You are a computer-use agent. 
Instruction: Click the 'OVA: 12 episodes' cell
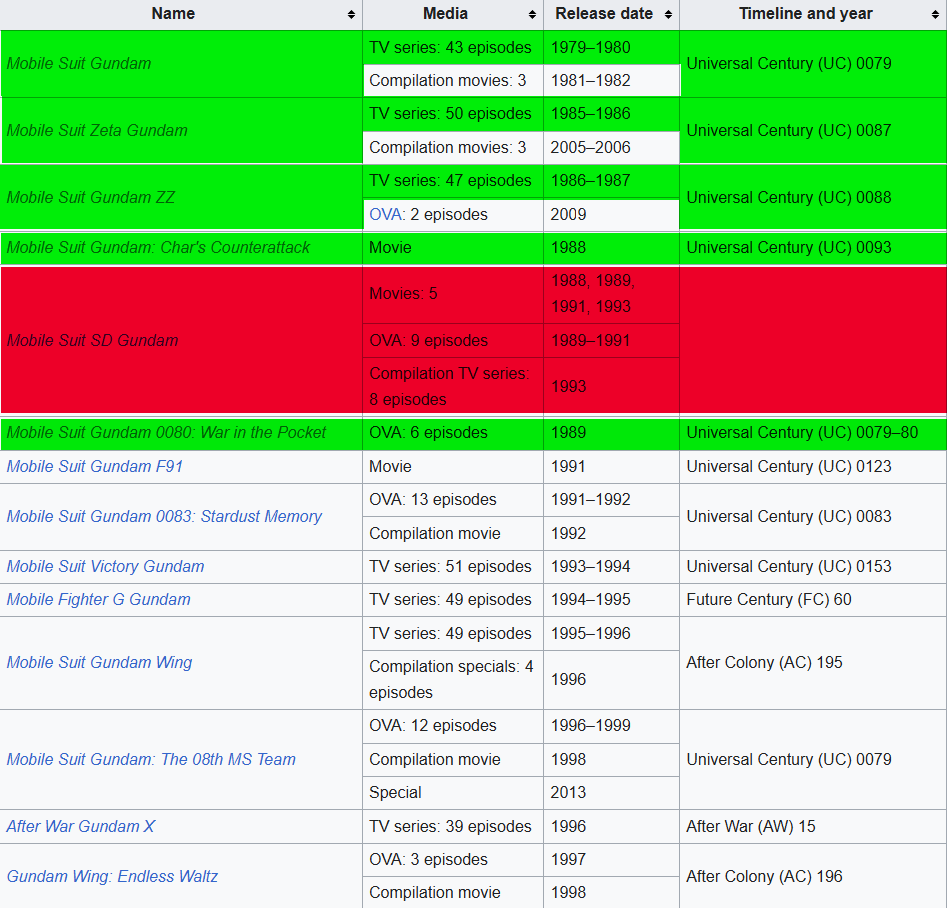tap(453, 726)
